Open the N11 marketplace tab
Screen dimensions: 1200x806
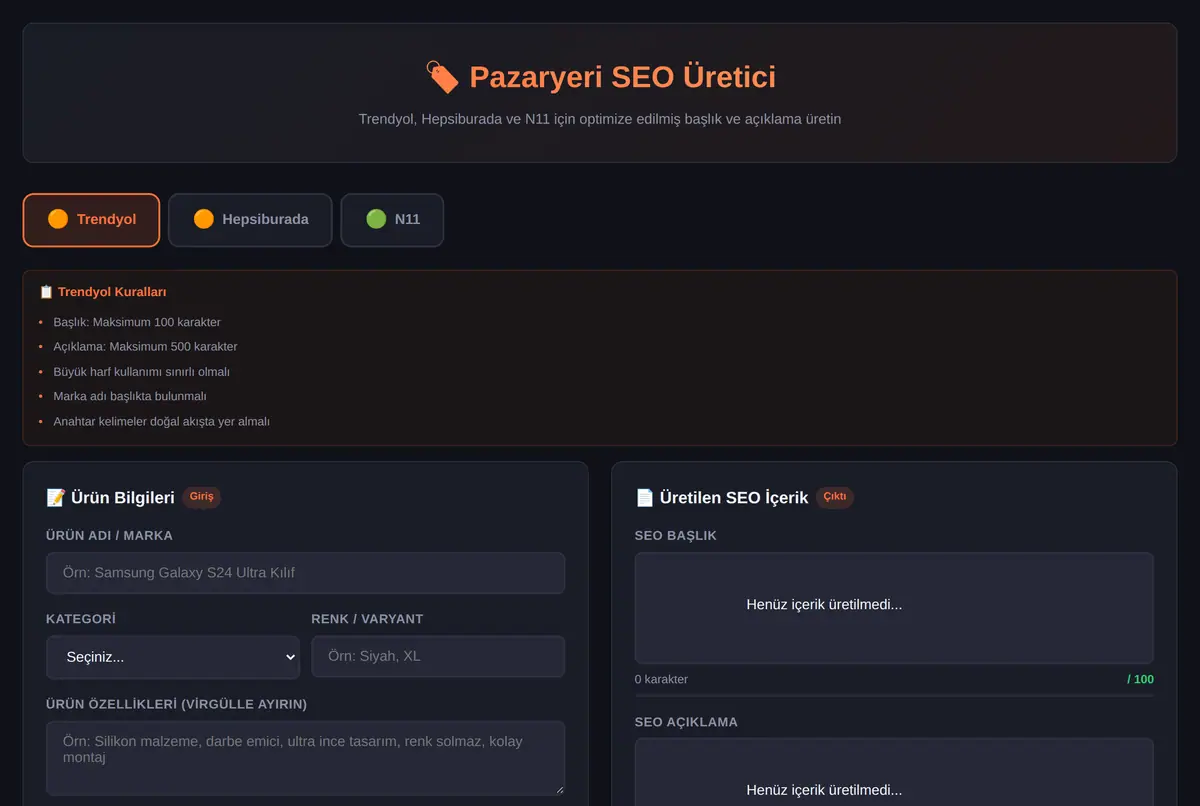(392, 220)
